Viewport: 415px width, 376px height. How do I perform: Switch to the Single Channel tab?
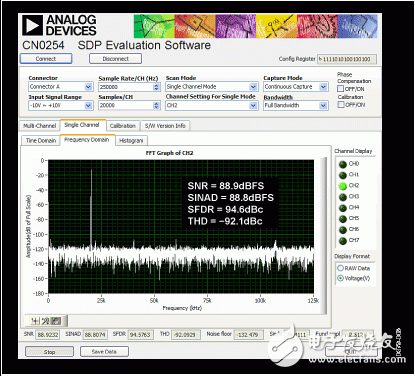pos(82,125)
